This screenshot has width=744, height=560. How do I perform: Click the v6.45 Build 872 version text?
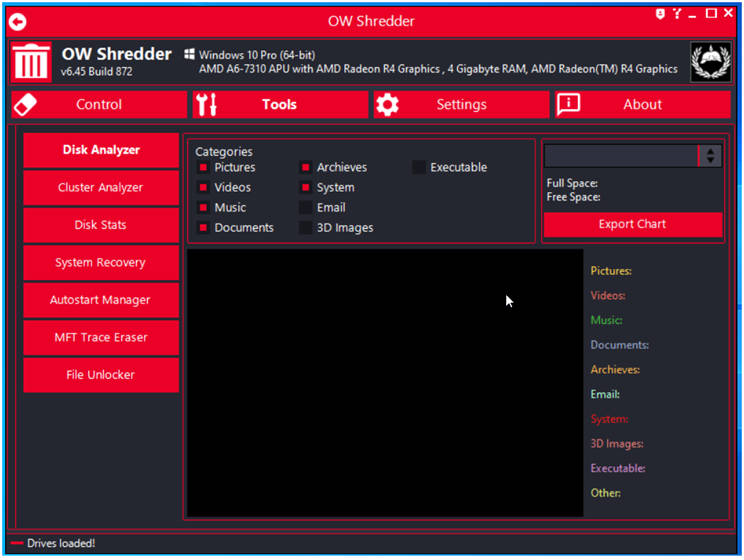tap(97, 72)
